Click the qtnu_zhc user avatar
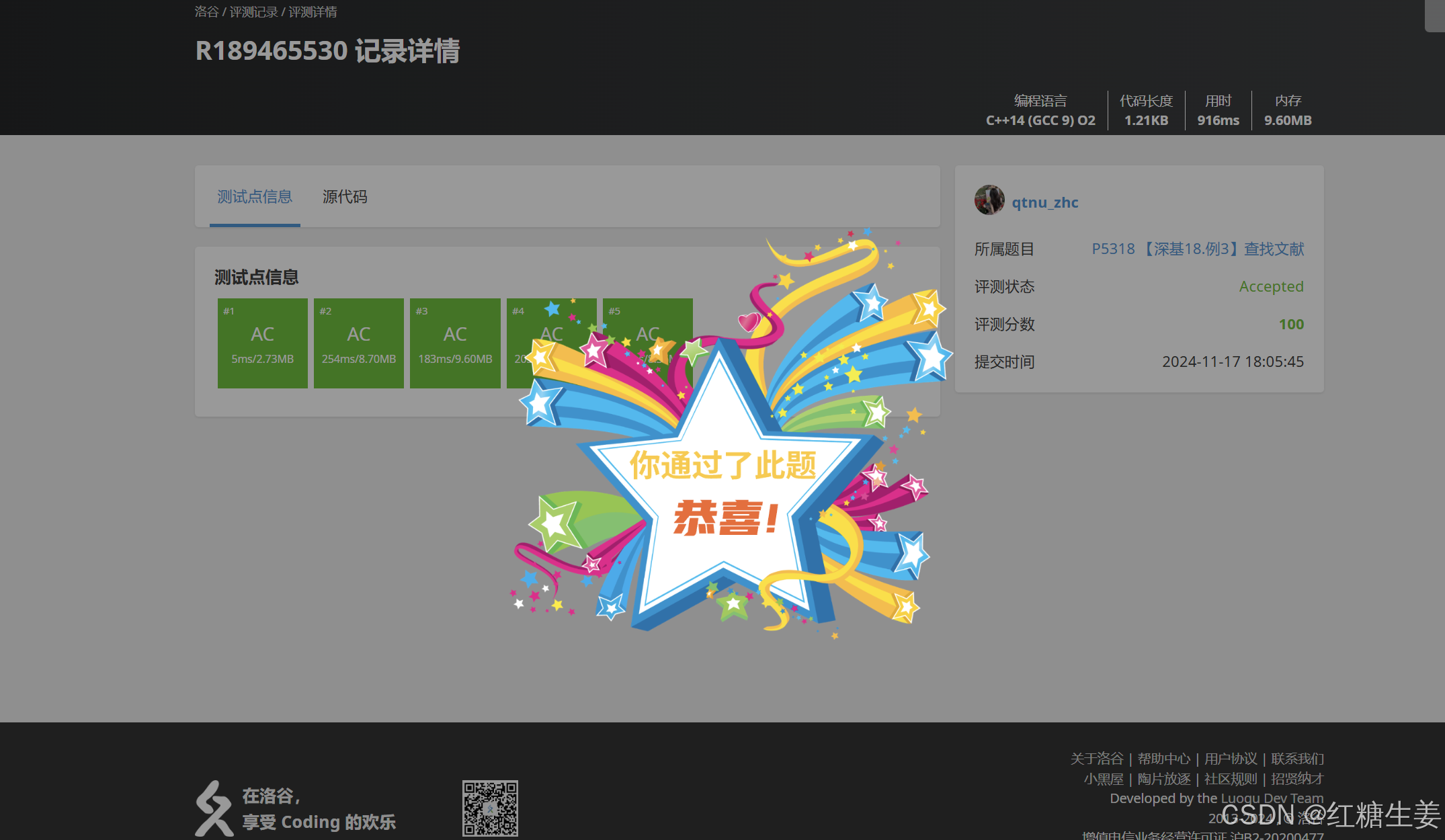Viewport: 1445px width, 840px height. (989, 200)
